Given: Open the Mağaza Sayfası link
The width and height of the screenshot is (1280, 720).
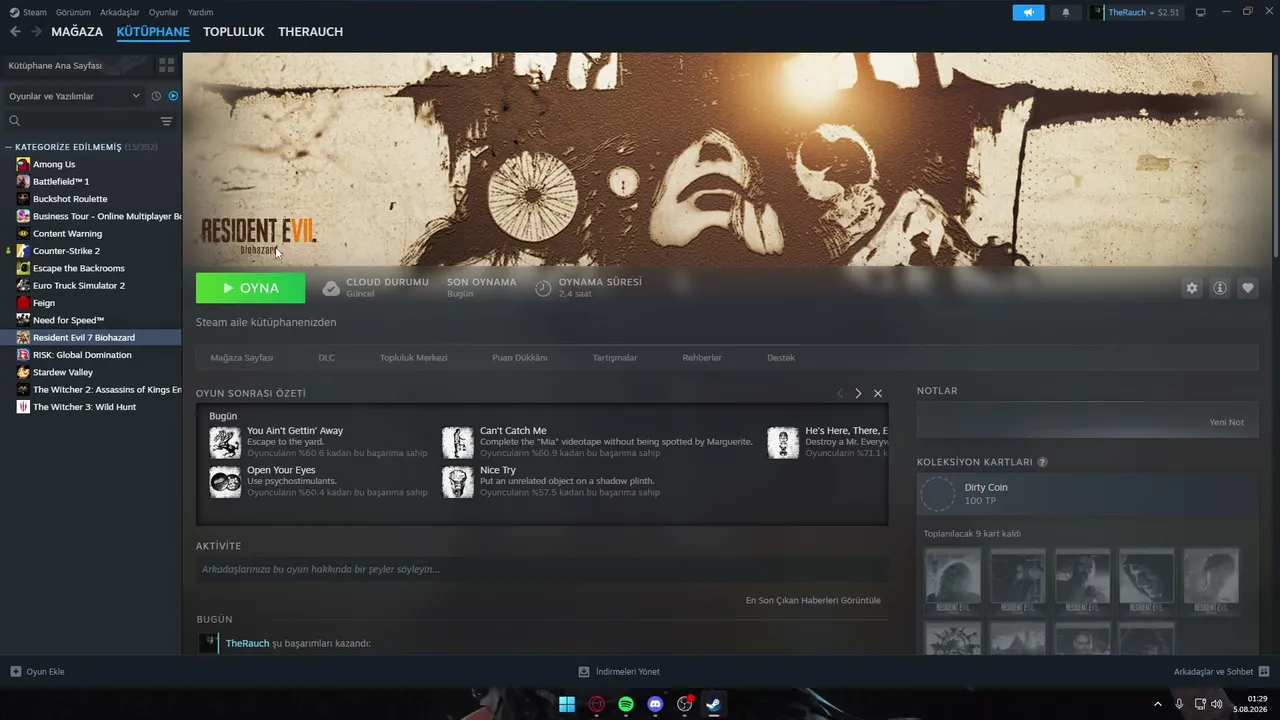Looking at the screenshot, I should [x=241, y=358].
